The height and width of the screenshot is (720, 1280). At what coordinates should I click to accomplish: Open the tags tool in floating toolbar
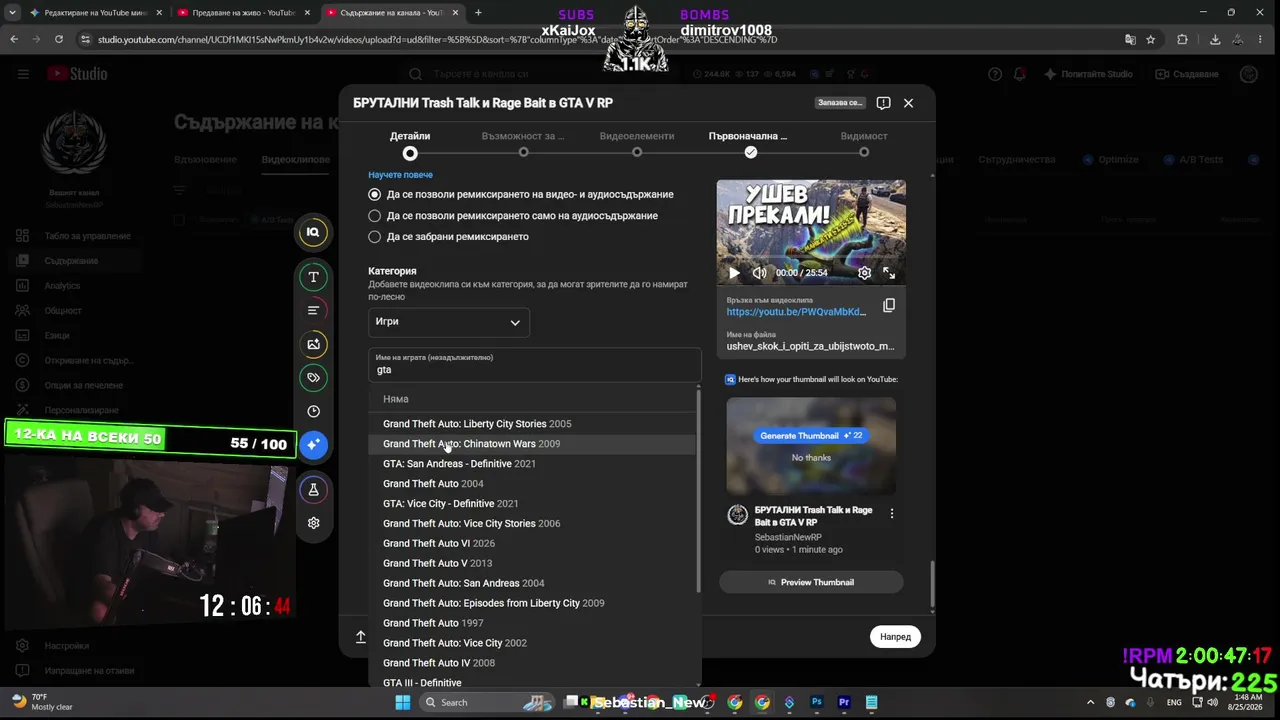(x=313, y=378)
